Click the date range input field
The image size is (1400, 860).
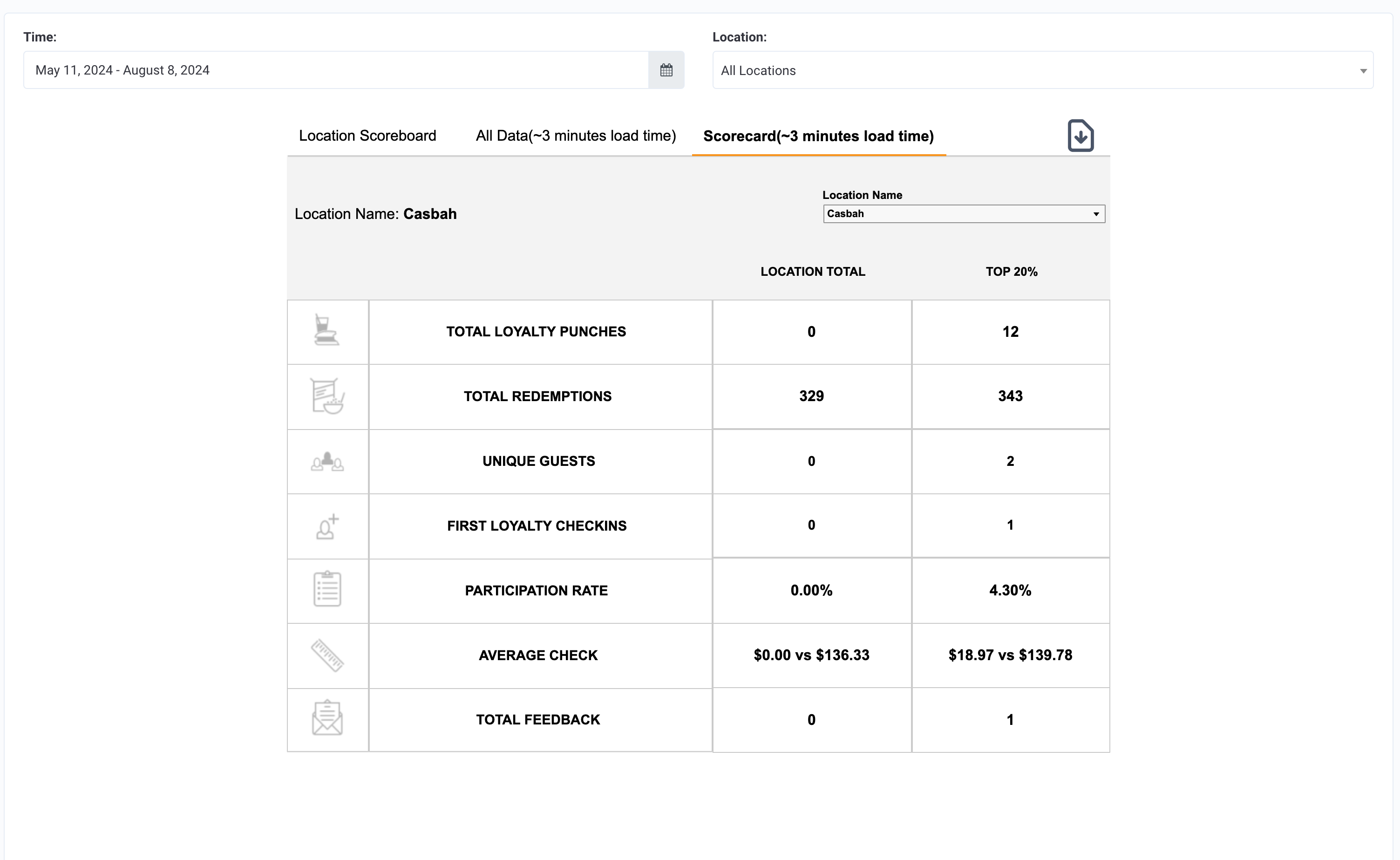pyautogui.click(x=336, y=70)
